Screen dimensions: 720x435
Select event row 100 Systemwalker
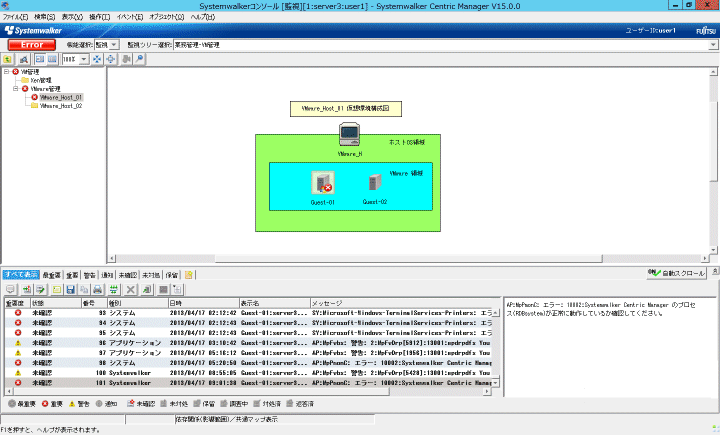(x=248, y=373)
